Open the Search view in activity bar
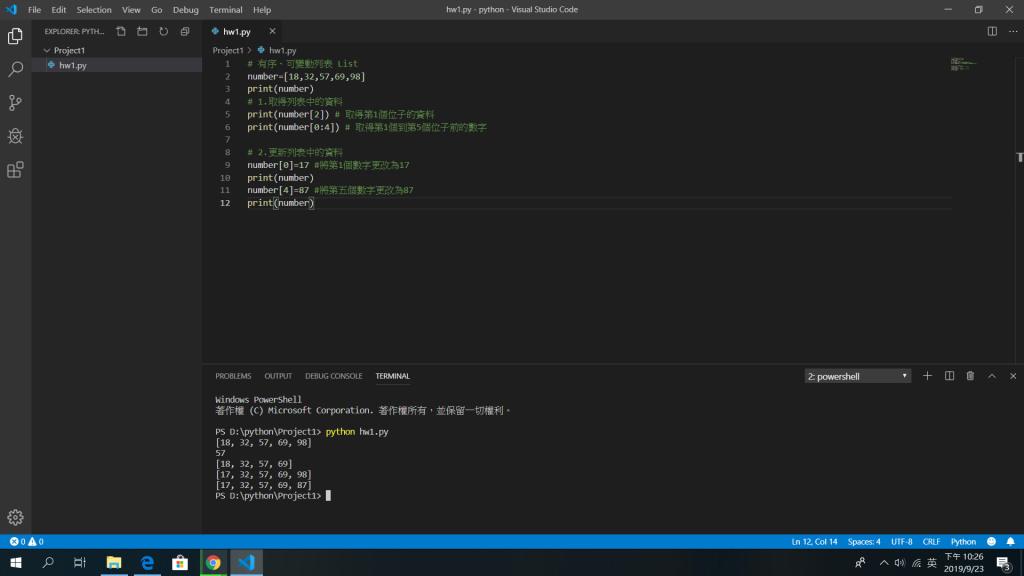Screen dimensions: 1024x576 pos(15,69)
